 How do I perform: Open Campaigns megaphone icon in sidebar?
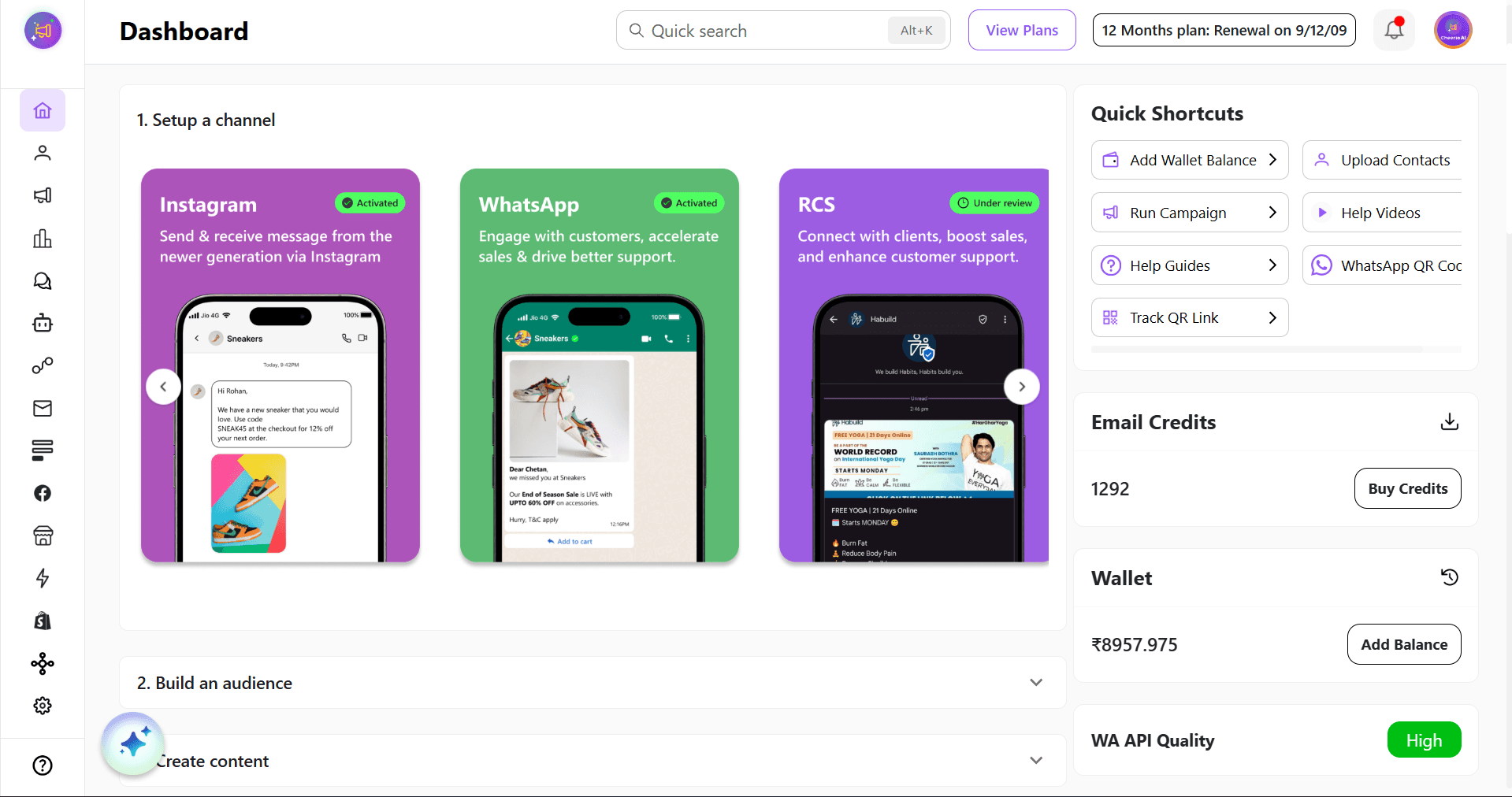(43, 195)
